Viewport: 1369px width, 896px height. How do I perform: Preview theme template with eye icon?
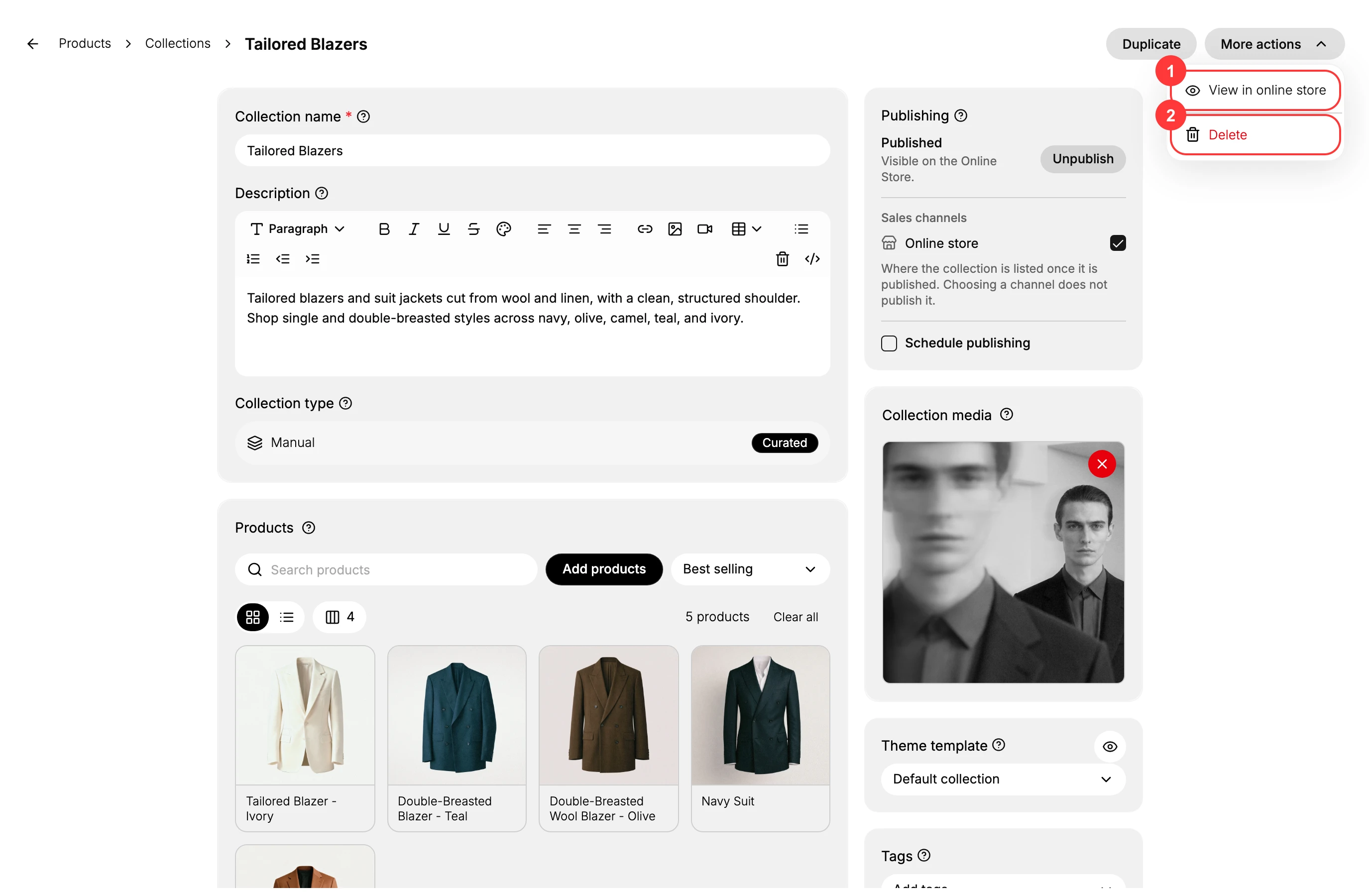(x=1110, y=747)
